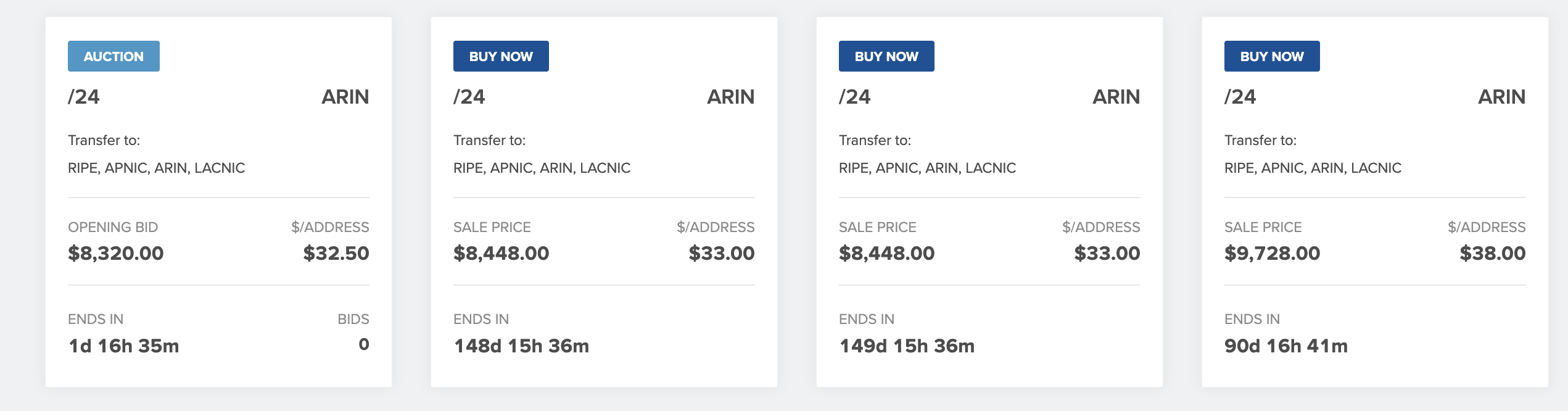
Task: Click the 149d 15h 36m countdown
Action: (907, 346)
